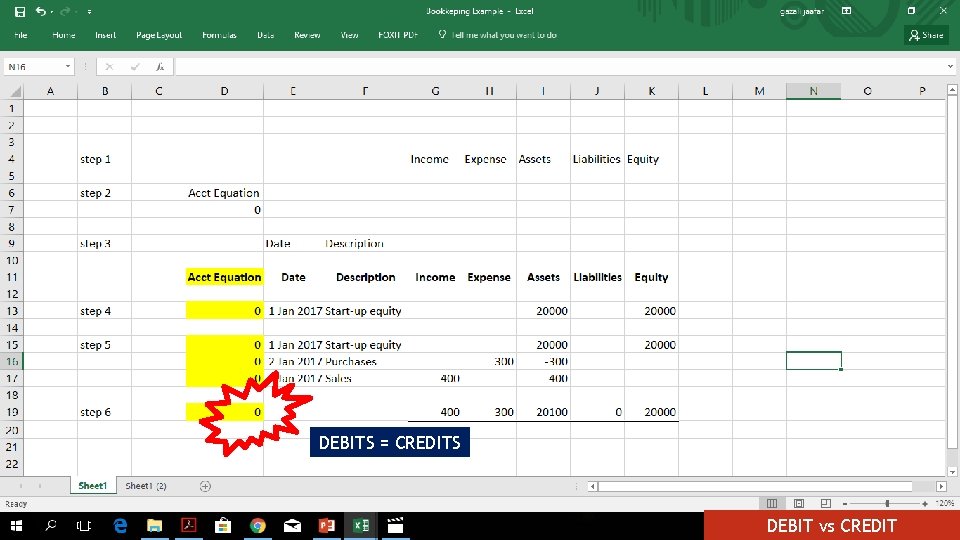Click Assets total 20100 cell
The height and width of the screenshot is (540, 960).
543,412
